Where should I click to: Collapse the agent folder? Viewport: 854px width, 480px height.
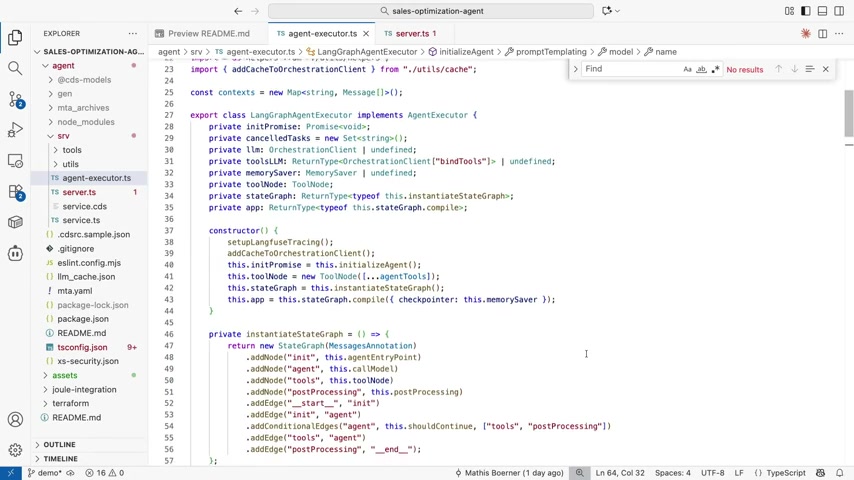(x=89, y=65)
